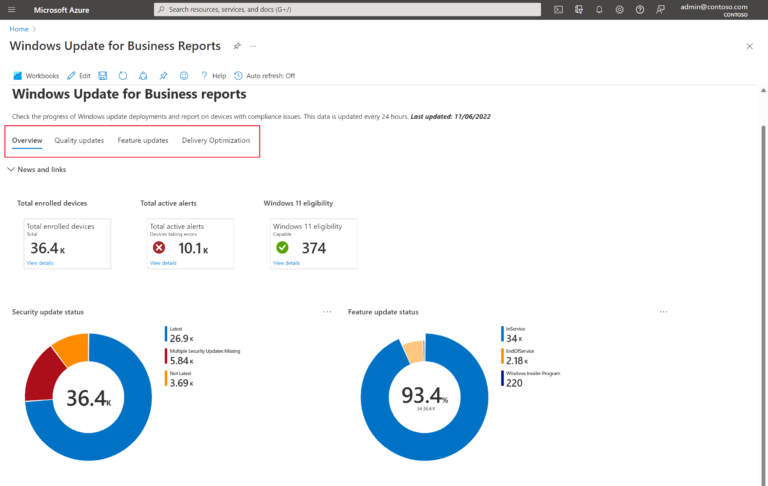
Task: Click the 374 Windows 11 eligibility value
Action: pos(314,248)
